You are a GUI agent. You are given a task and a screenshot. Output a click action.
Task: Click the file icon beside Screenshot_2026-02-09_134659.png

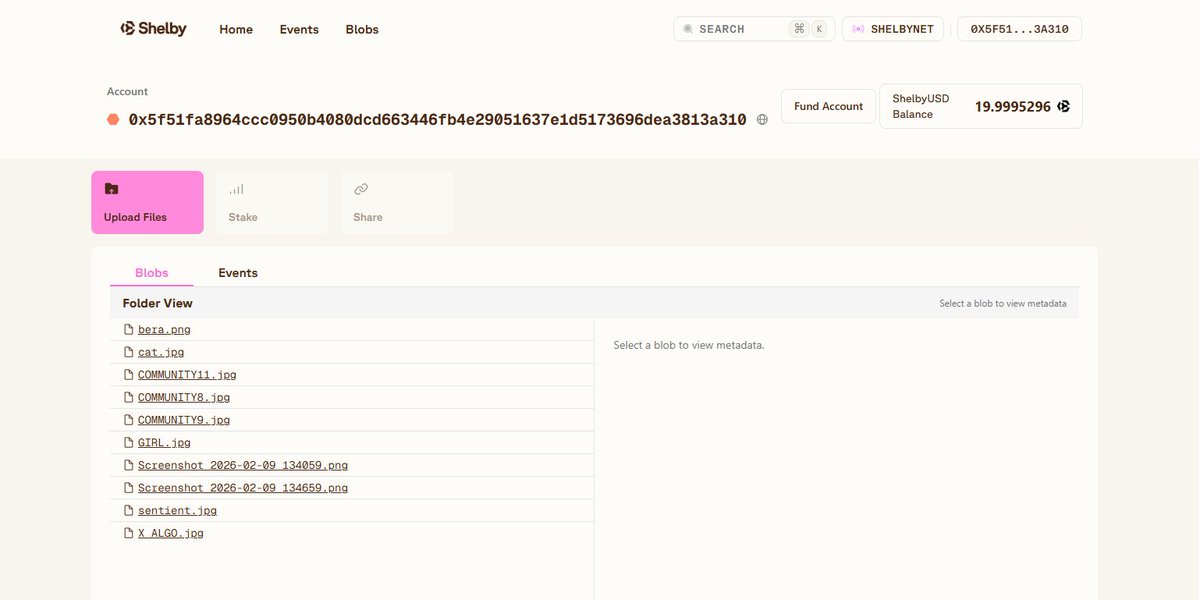(x=128, y=488)
